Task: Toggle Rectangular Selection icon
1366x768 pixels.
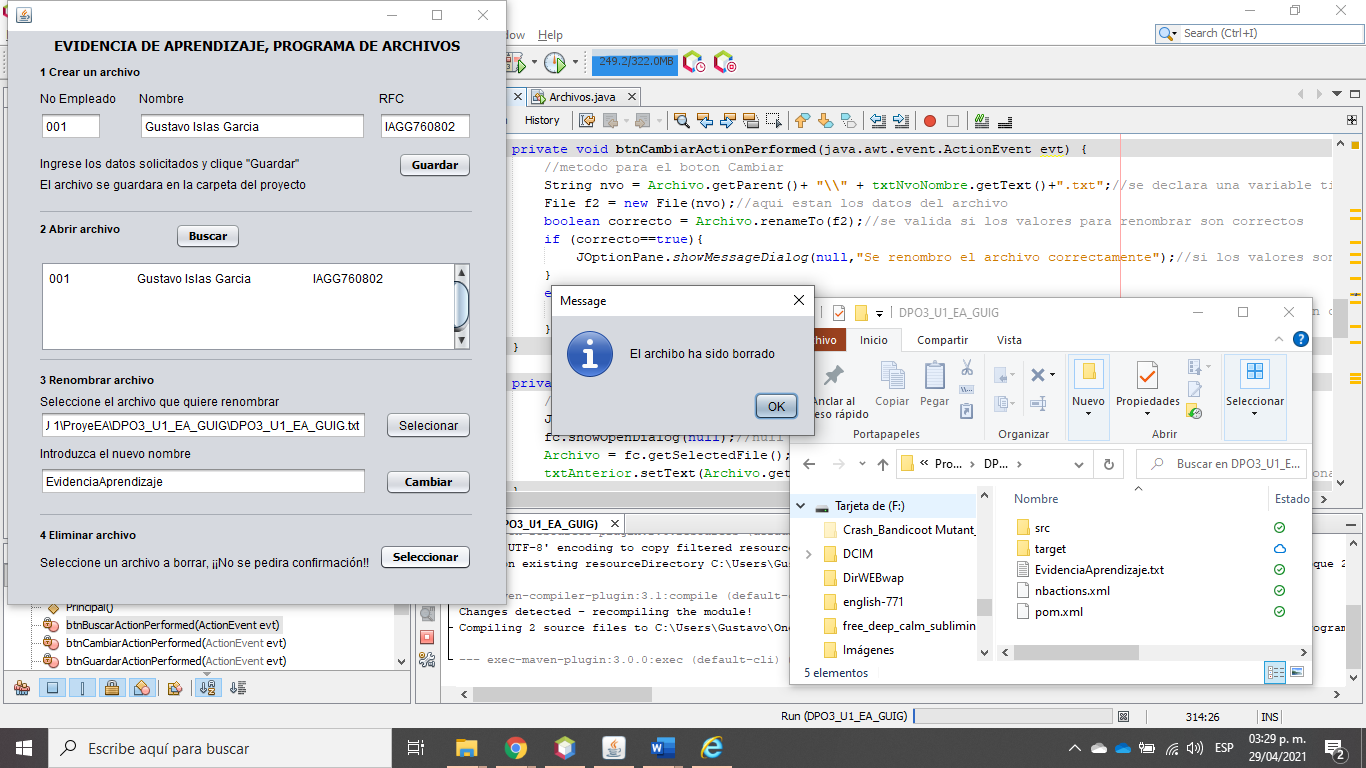Action: [x=774, y=121]
